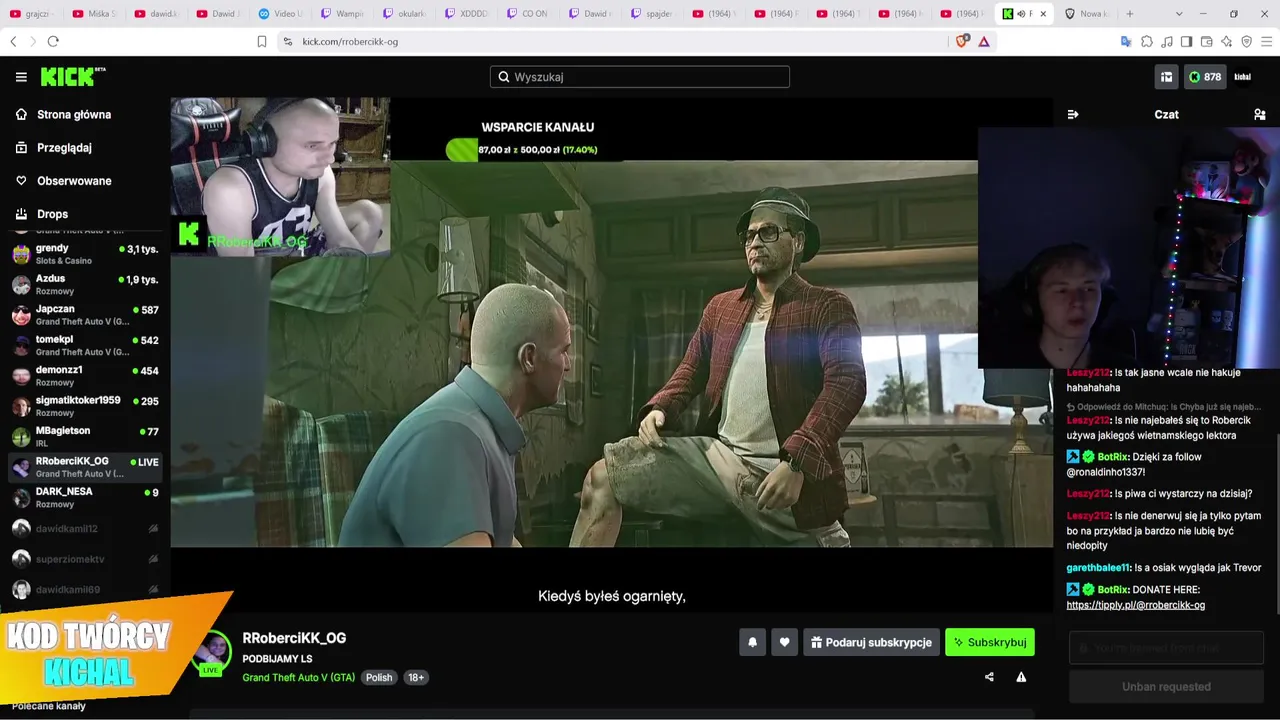Switch to the XDDDD Twitch tab
This screenshot has width=1280, height=720.
(468, 14)
